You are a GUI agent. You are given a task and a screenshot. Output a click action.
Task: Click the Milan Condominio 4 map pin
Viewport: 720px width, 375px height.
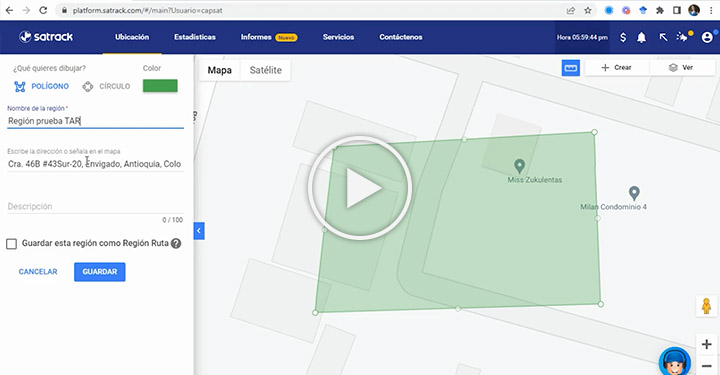634,193
